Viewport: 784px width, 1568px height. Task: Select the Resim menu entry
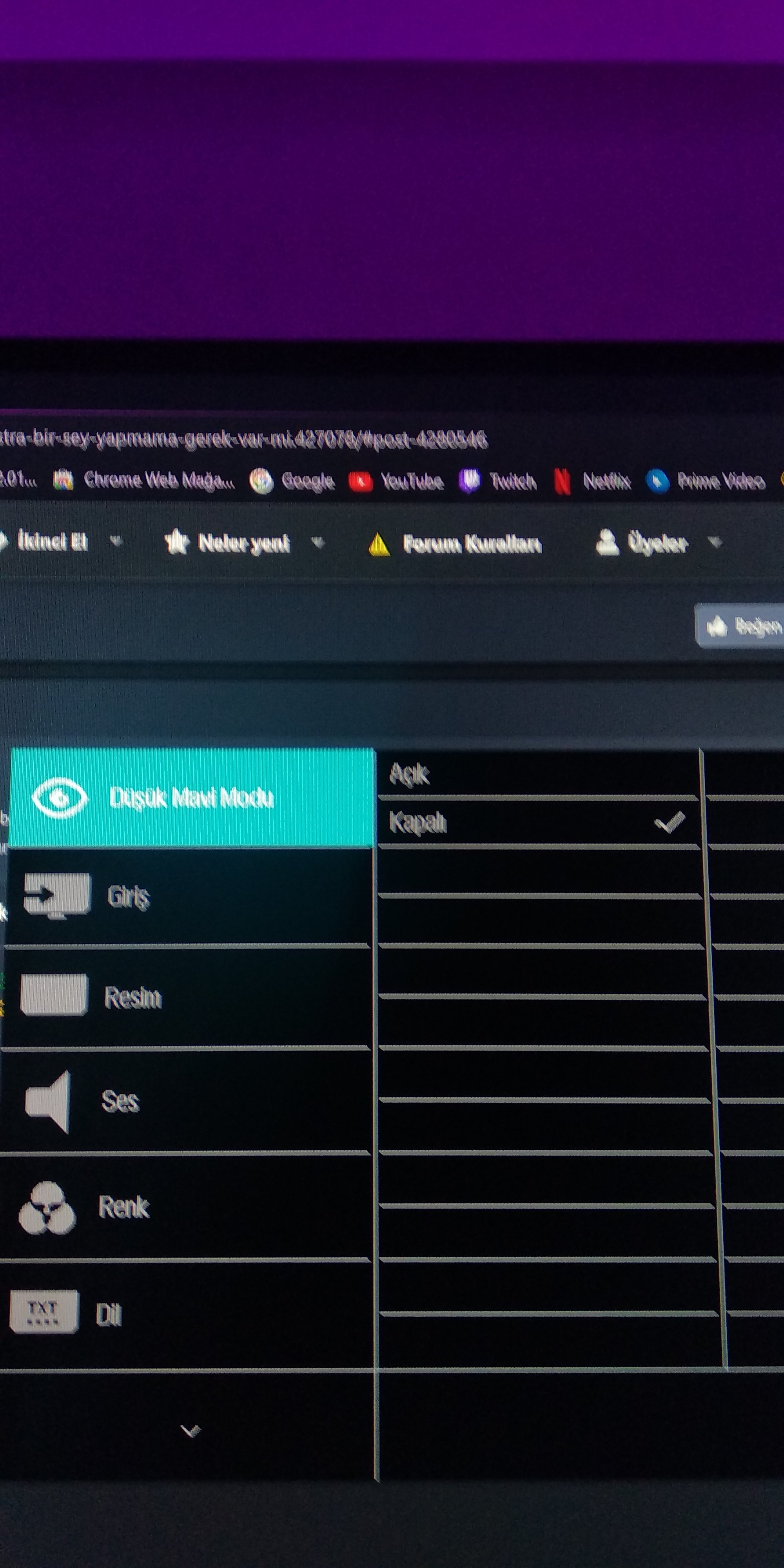click(186, 997)
